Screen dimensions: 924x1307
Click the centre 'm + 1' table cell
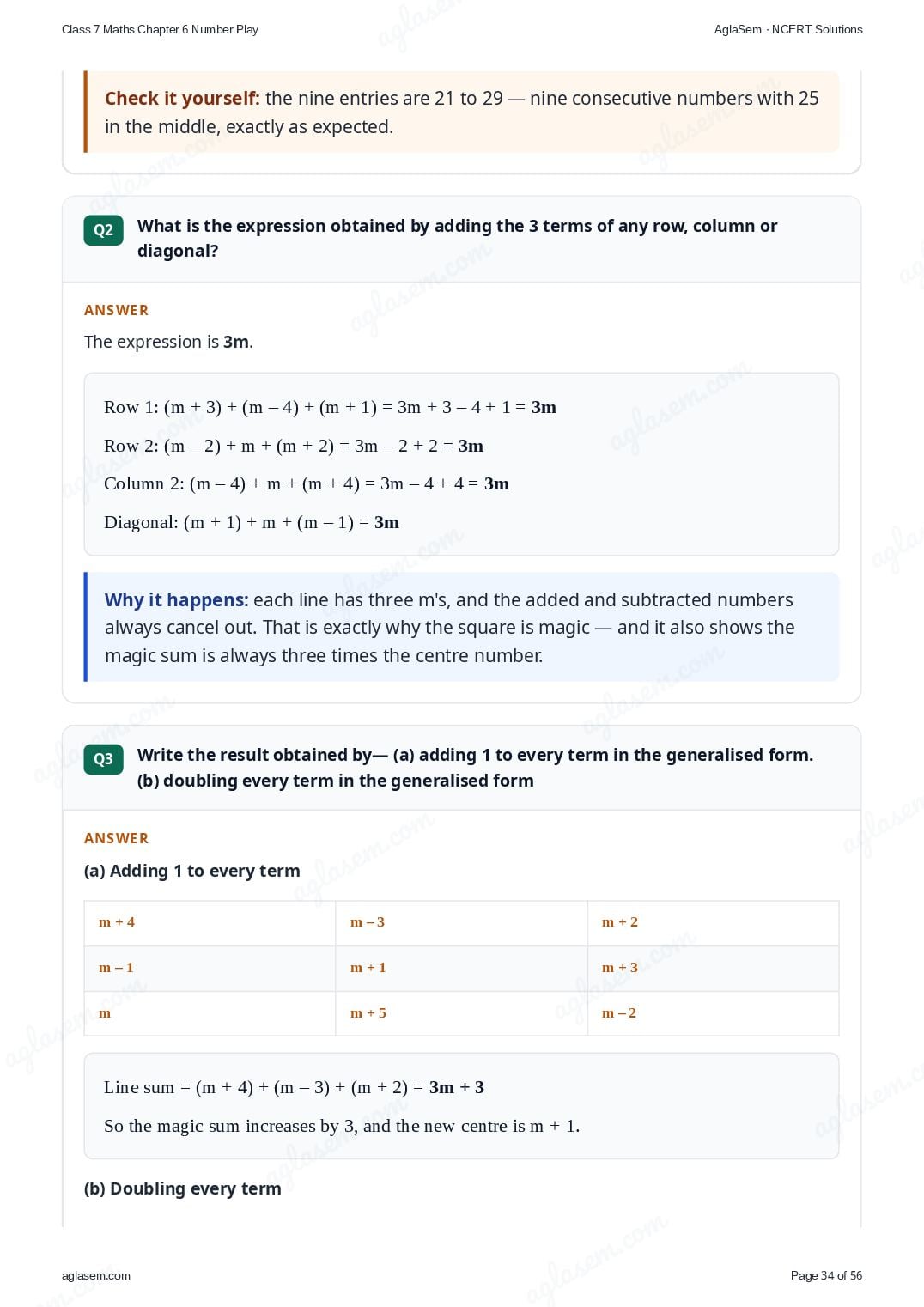click(461, 969)
